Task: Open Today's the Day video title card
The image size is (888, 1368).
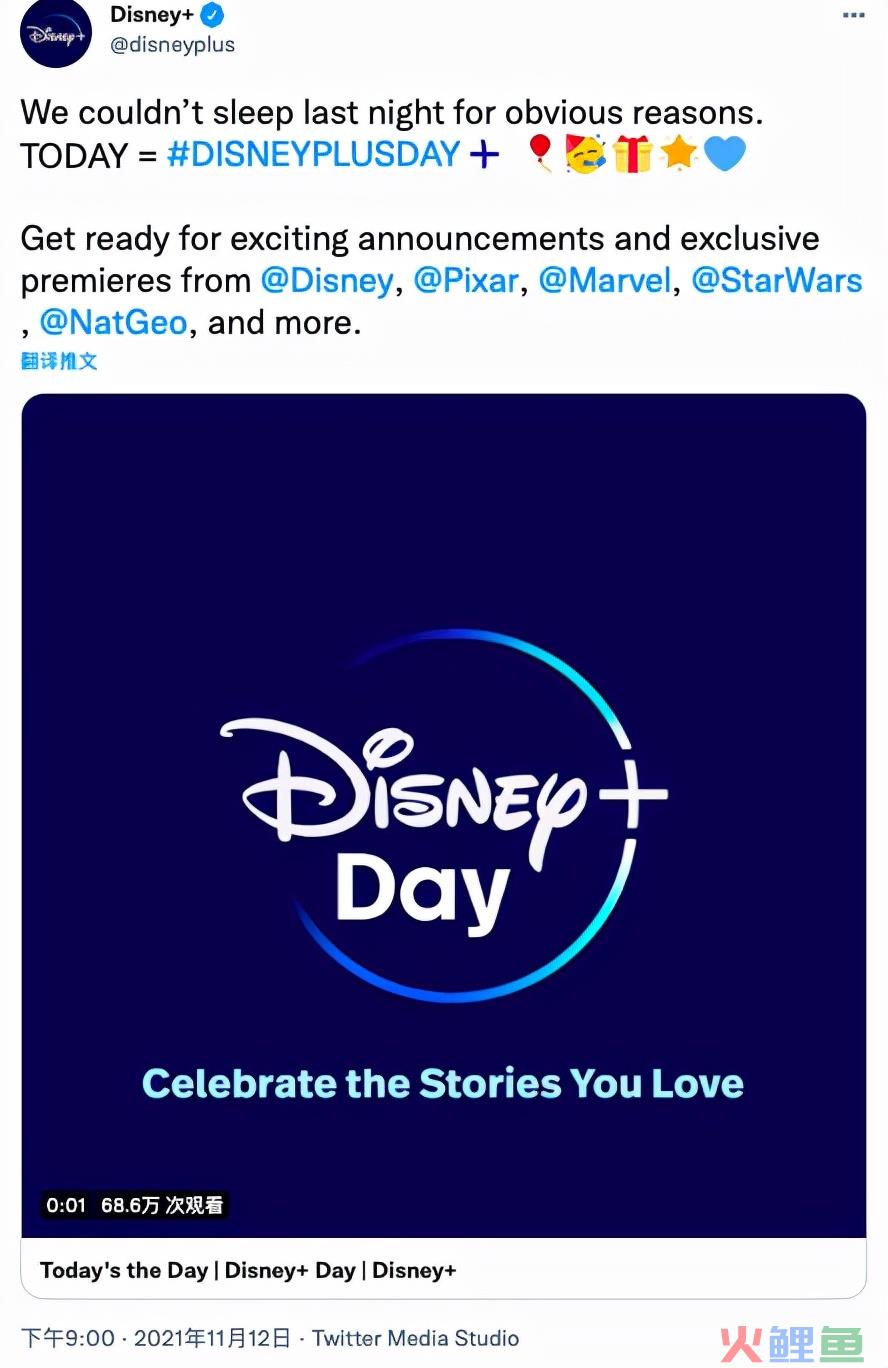Action: 444,1269
